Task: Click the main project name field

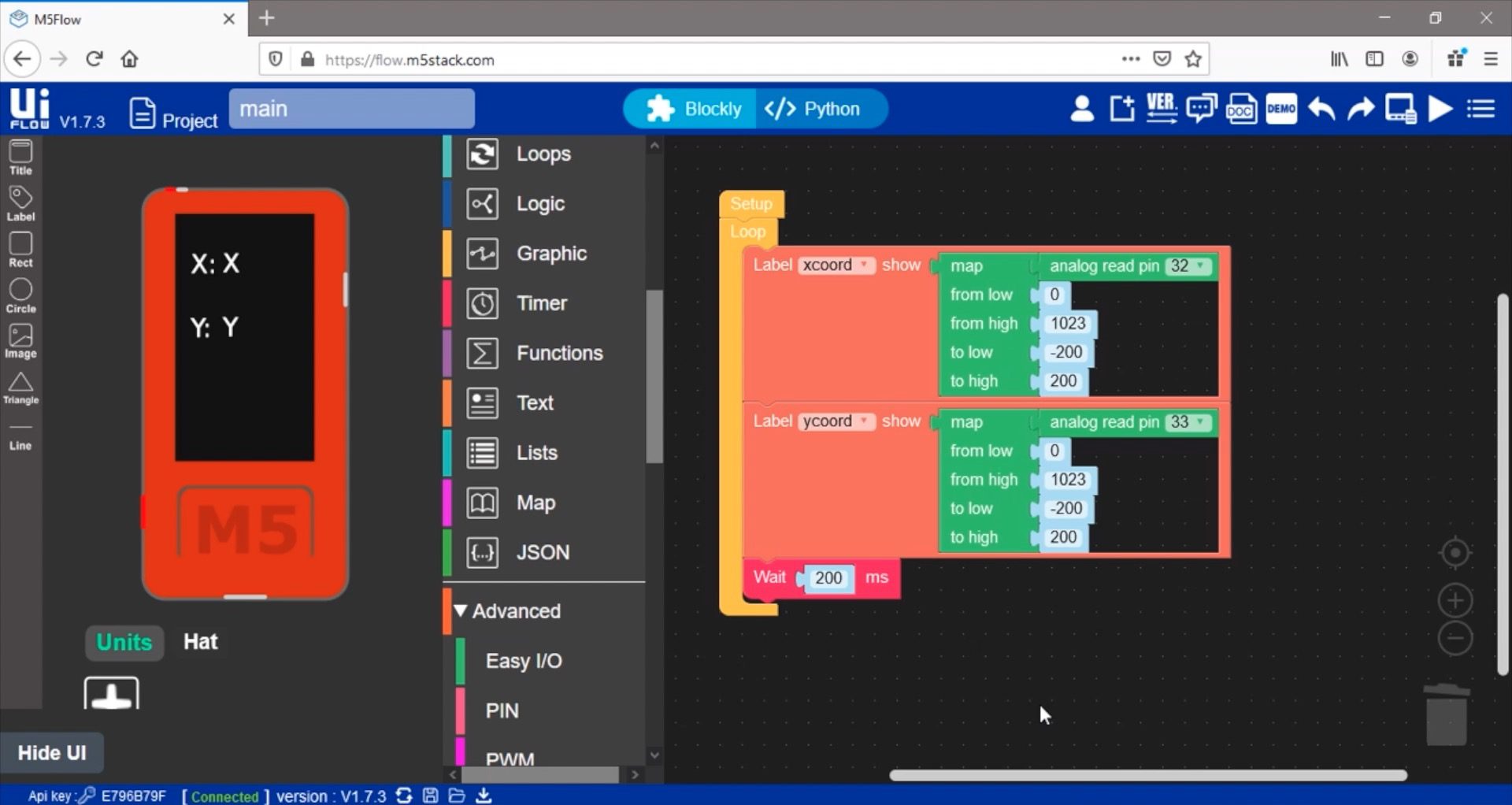Action: click(351, 109)
